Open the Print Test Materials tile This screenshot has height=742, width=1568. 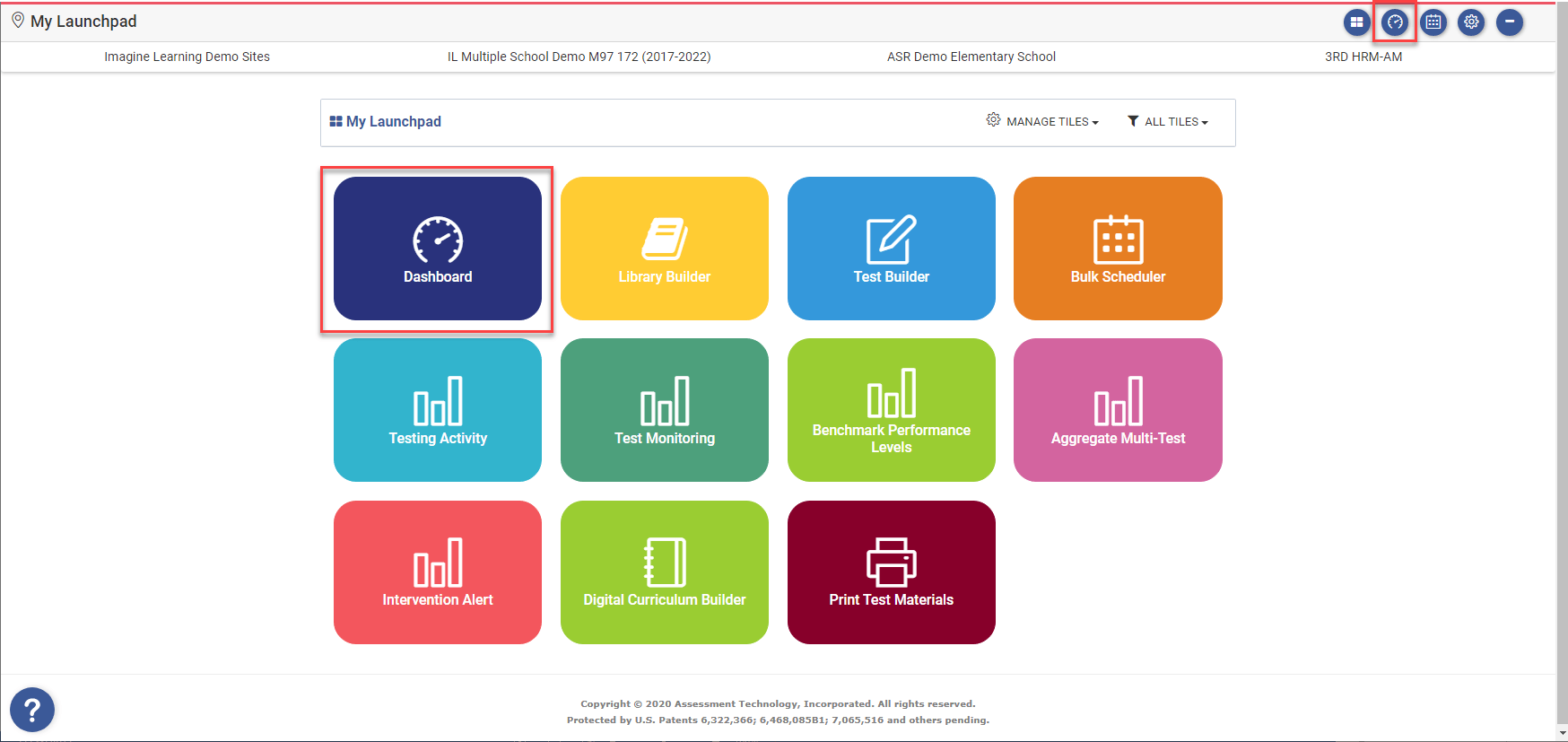point(892,572)
